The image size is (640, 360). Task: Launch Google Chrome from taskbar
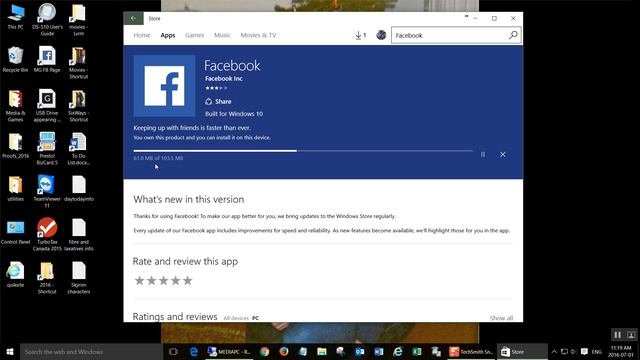[264, 351]
